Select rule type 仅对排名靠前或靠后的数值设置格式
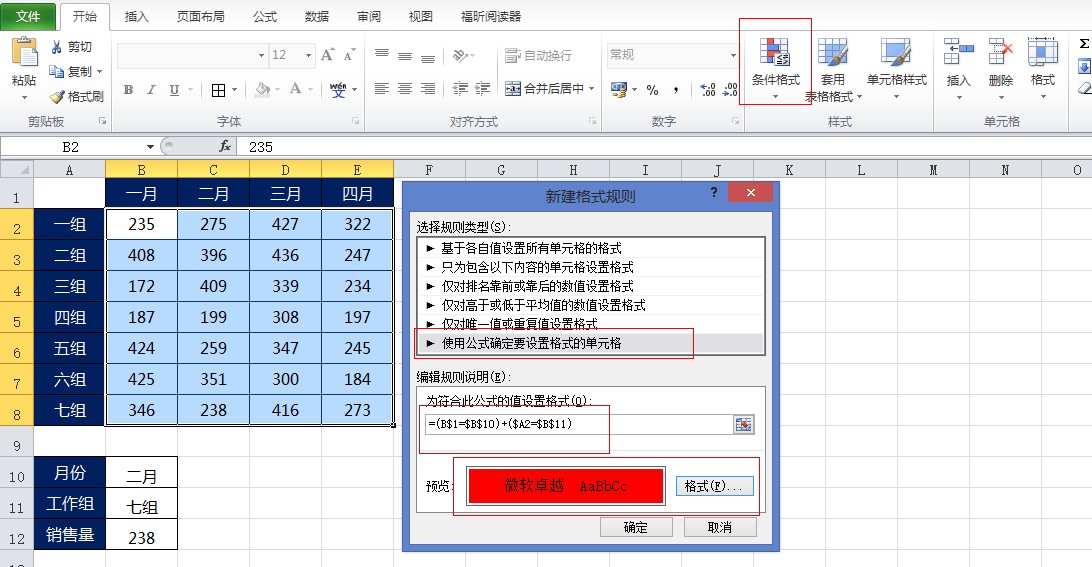Screen dimensions: 1092x567 tap(590, 286)
